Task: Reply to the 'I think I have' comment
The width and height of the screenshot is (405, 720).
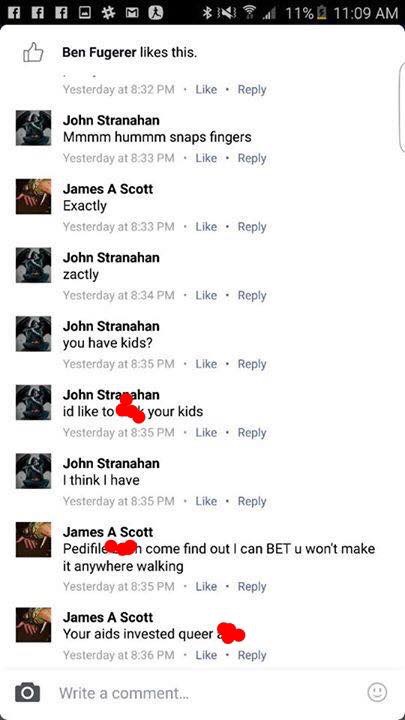Action: (252, 501)
